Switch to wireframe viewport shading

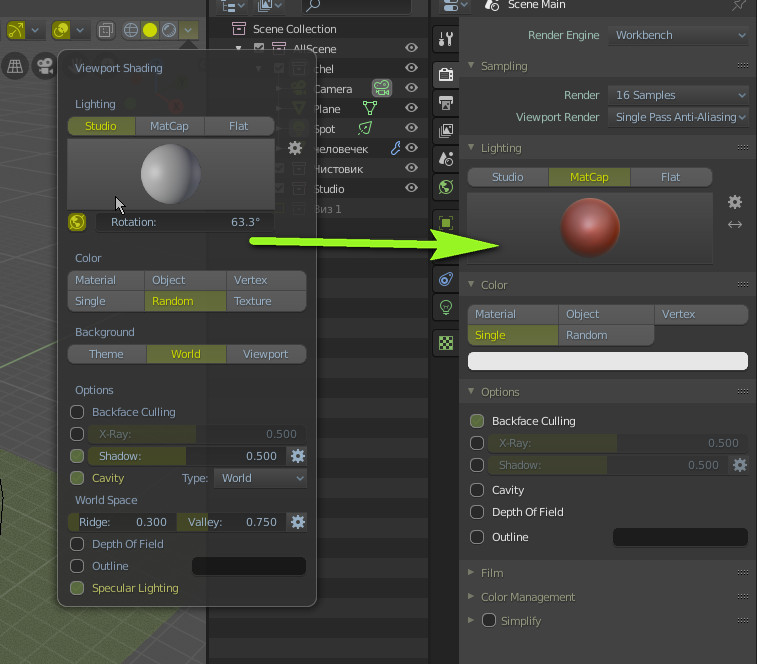tap(130, 30)
